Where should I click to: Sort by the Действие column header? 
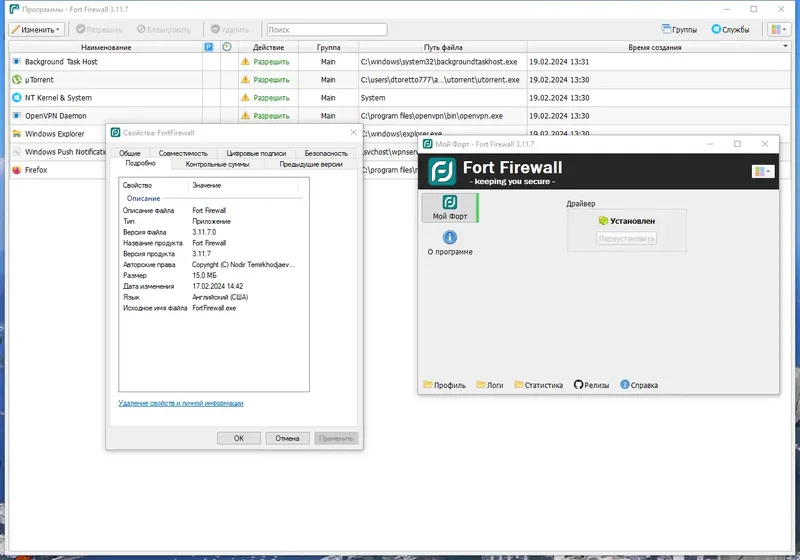pyautogui.click(x=268, y=47)
